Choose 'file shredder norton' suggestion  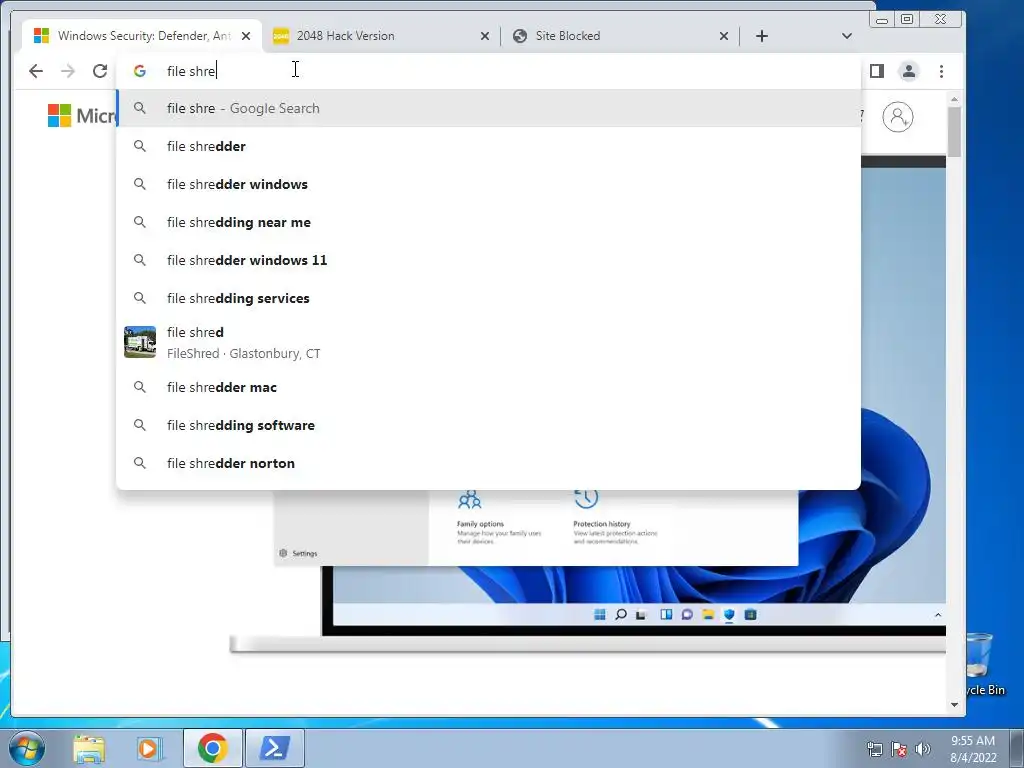[x=488, y=463]
